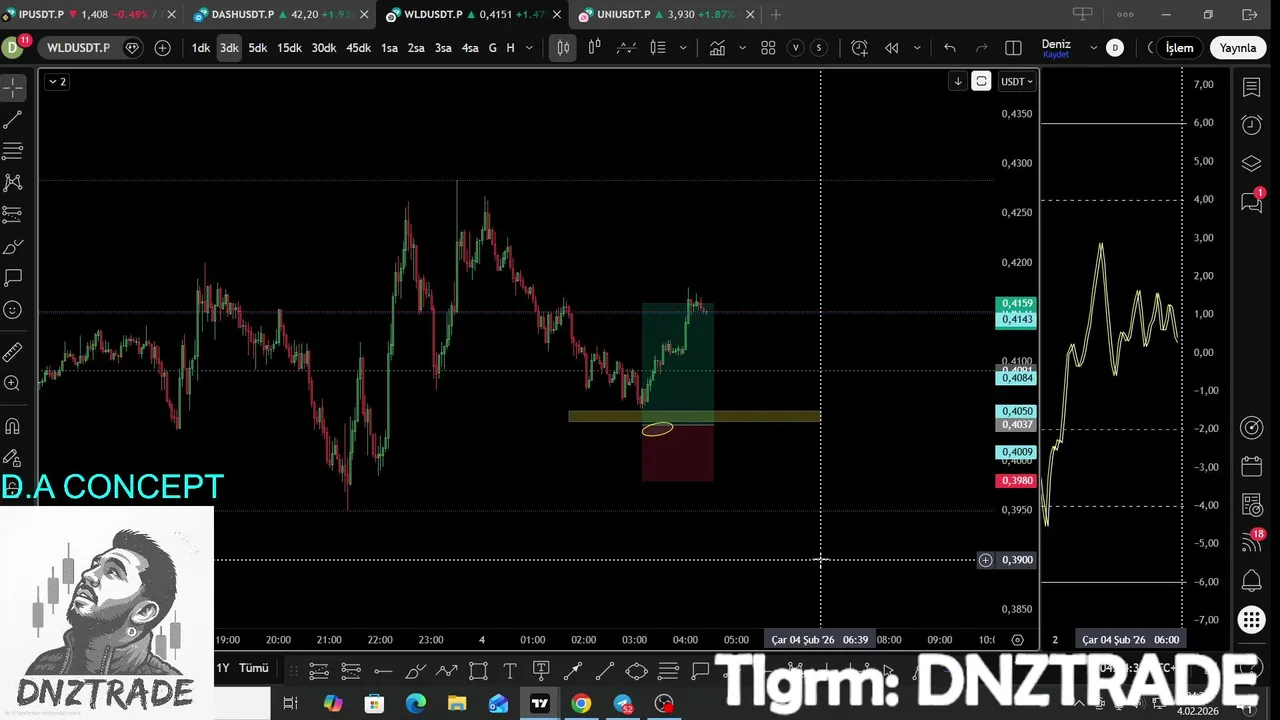Select the 45dk timeframe
This screenshot has height=720, width=1280.
[358, 48]
